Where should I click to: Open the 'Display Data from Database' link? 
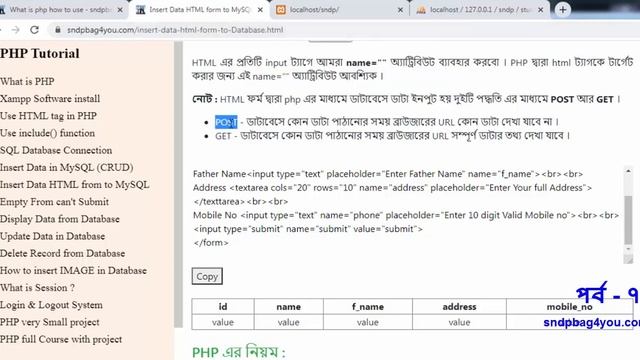tap(60, 219)
